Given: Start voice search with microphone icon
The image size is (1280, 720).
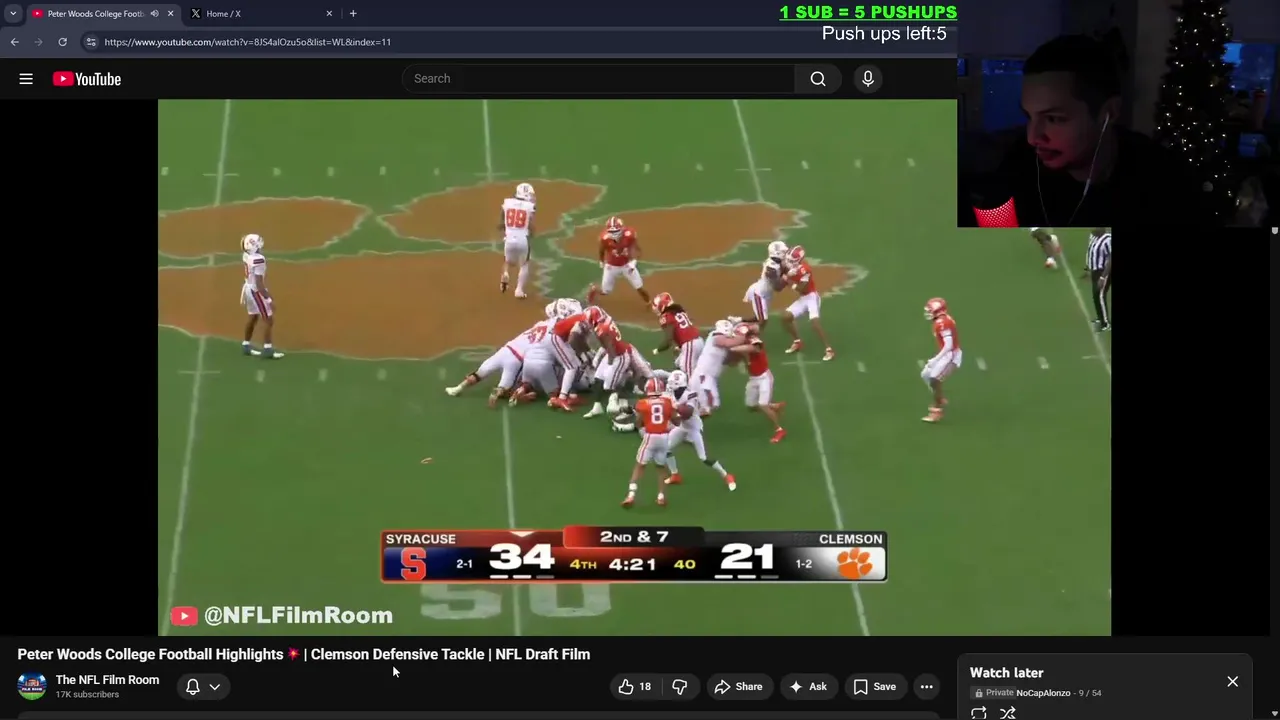Looking at the screenshot, I should 868,79.
